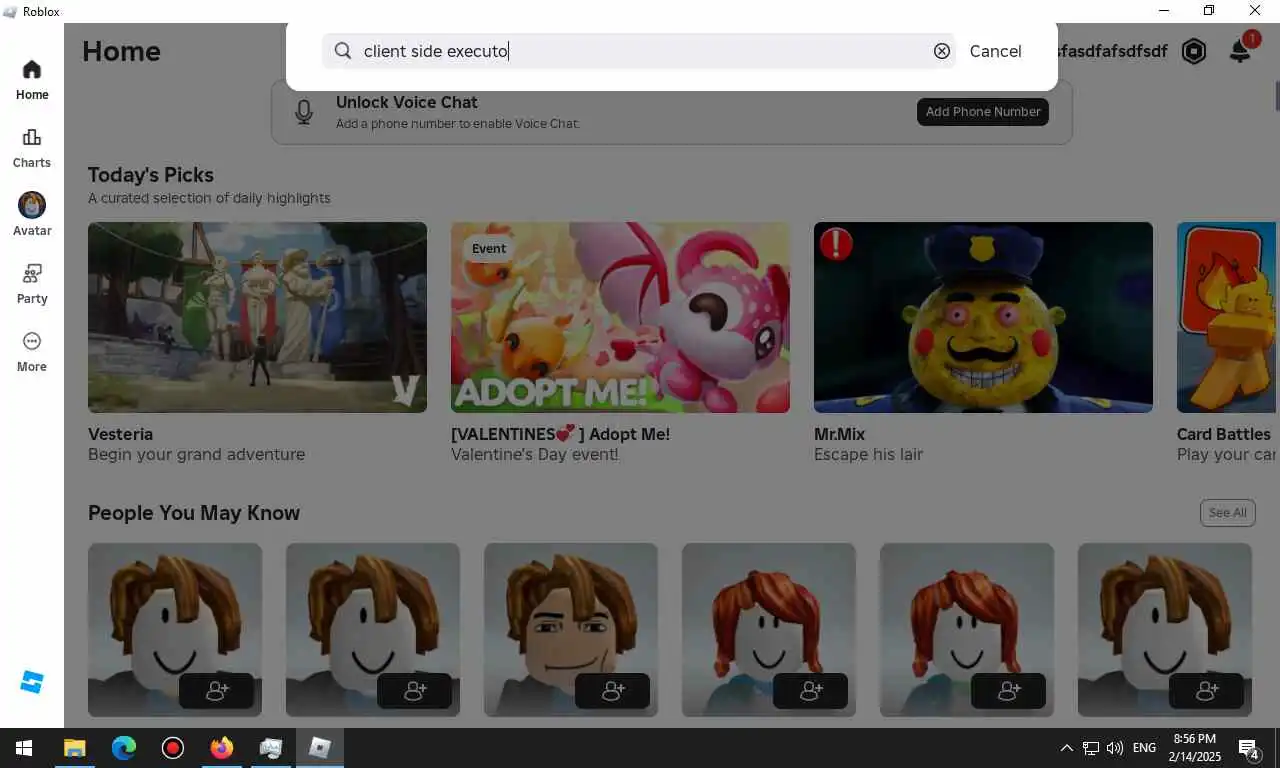Click the Roblox Studio icon in sidebar
The height and width of the screenshot is (768, 1280).
pyautogui.click(x=32, y=682)
